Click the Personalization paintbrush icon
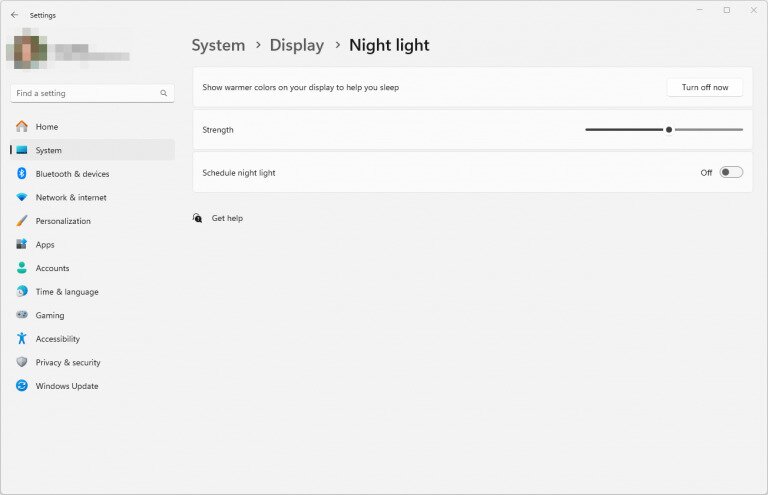The height and width of the screenshot is (495, 768). (22, 220)
